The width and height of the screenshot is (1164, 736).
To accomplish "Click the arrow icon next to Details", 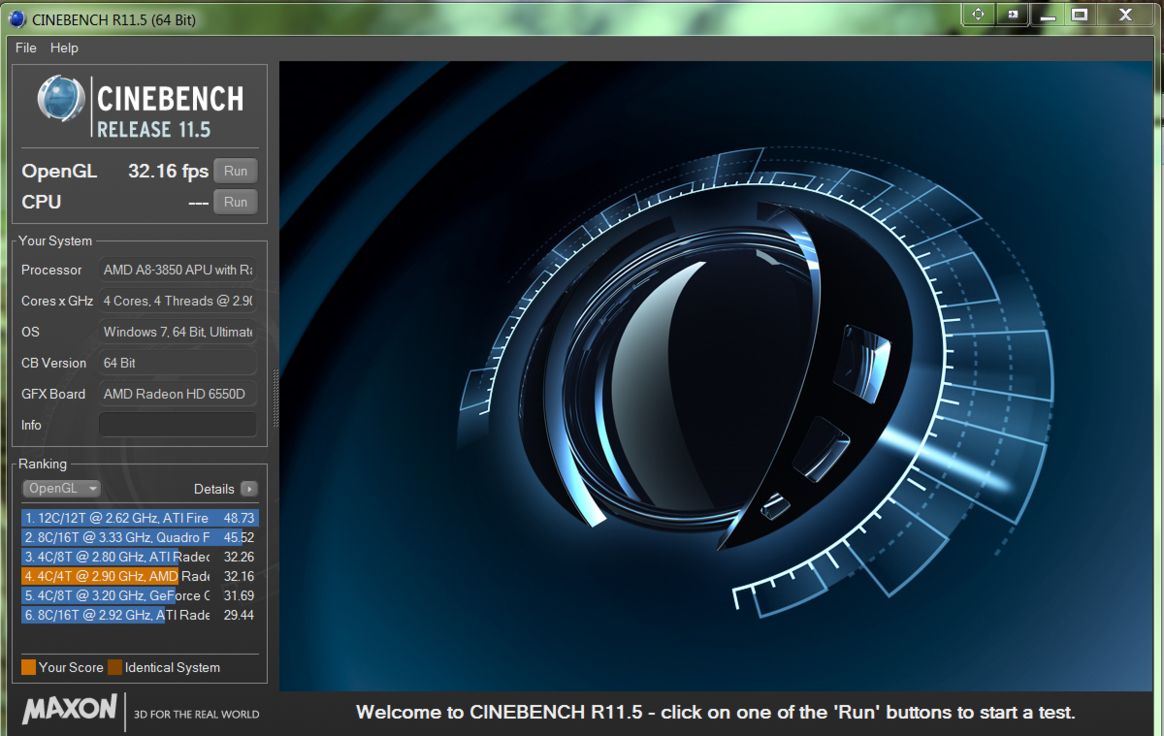I will click(x=249, y=489).
